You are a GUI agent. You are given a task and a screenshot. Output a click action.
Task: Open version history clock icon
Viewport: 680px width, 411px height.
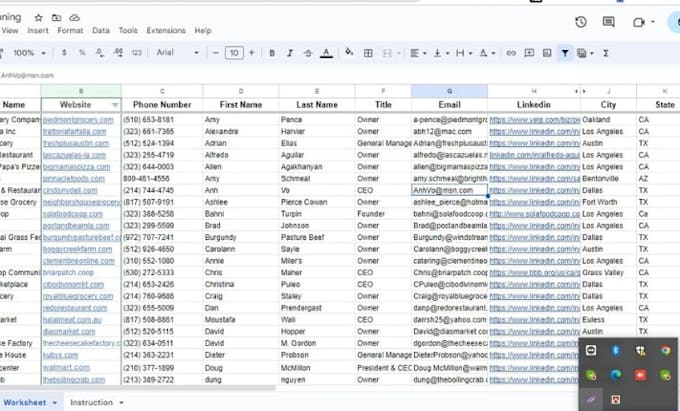(581, 21)
